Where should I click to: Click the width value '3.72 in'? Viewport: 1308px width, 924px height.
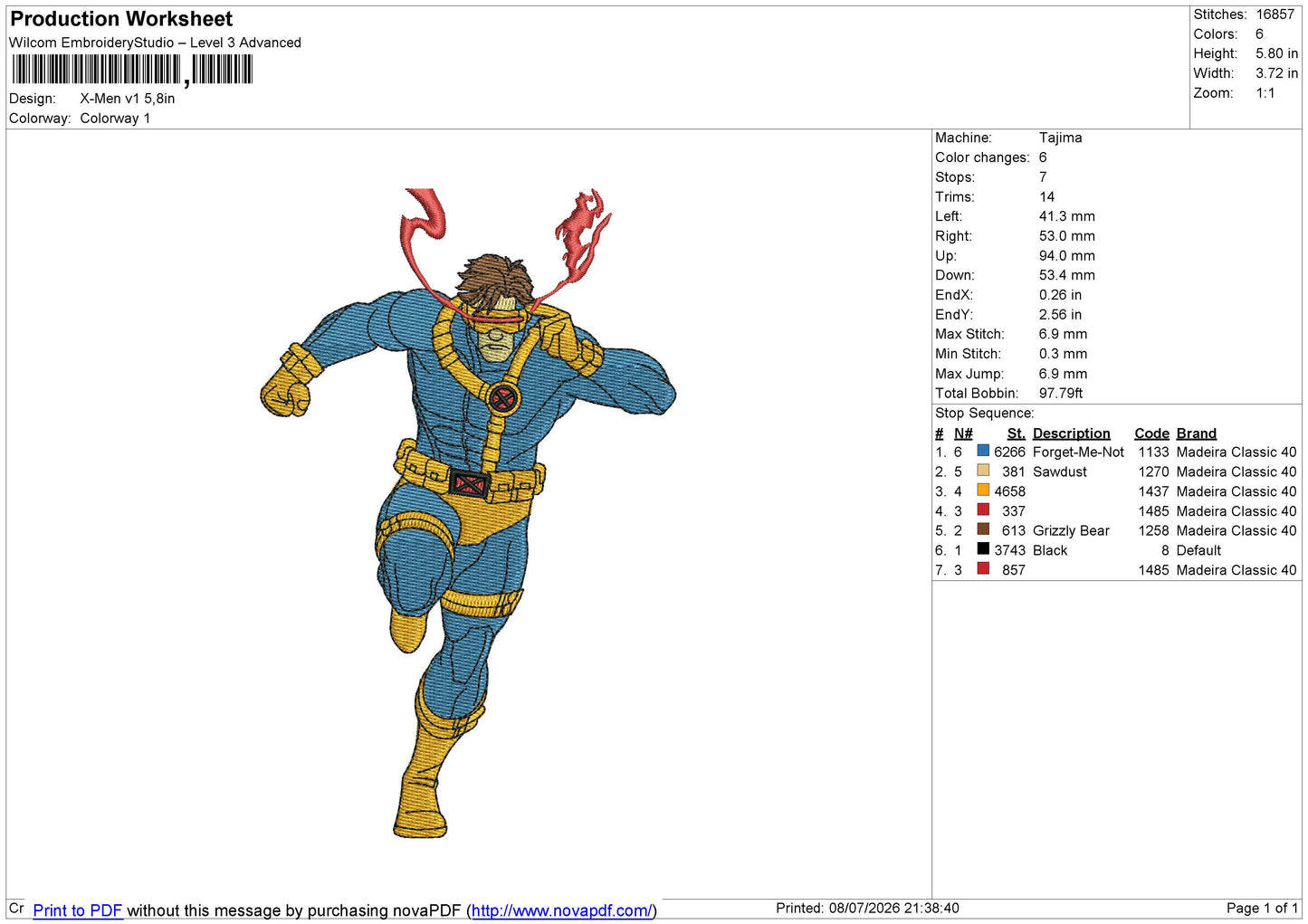(1276, 73)
